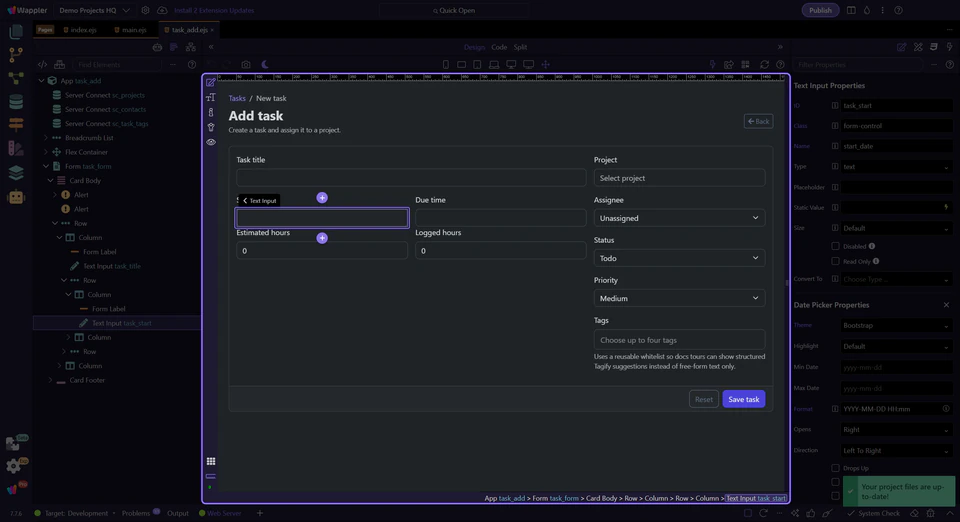Open the Demo Projects HQ project dropdown
This screenshot has width=960, height=522.
(94, 10)
